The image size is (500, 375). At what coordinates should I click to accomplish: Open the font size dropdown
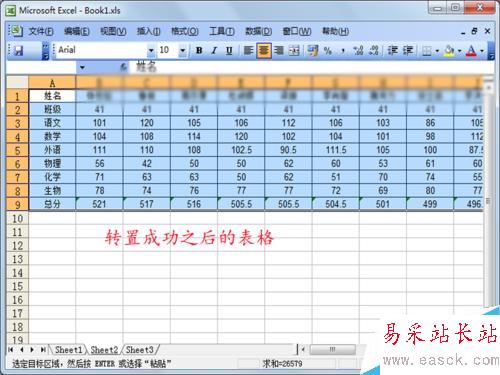pos(183,51)
